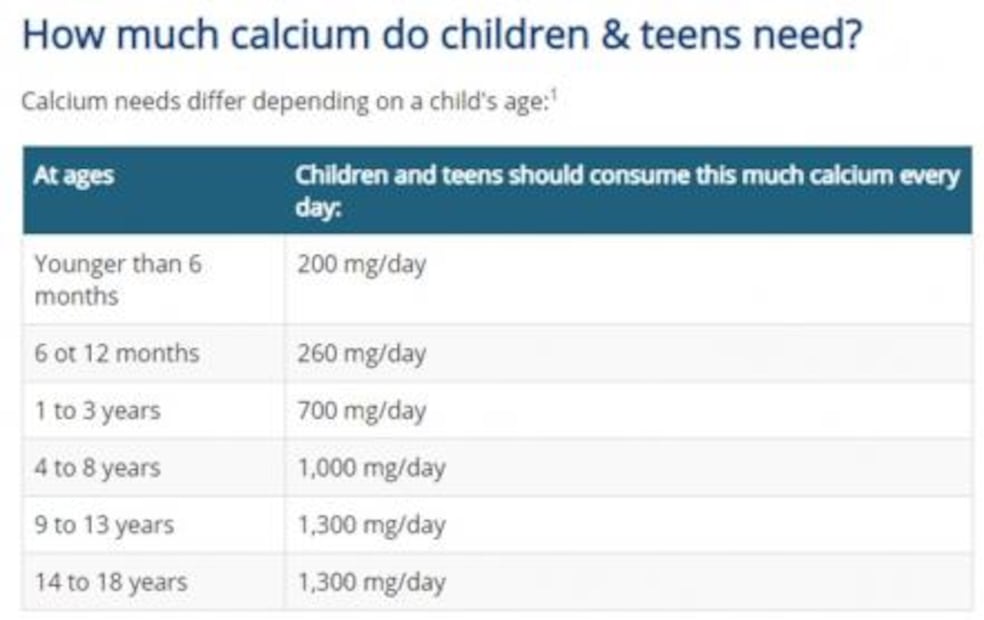Viewport: 984px width, 620px height.
Task: Click the '200 mg/day' value
Action: click(x=361, y=266)
